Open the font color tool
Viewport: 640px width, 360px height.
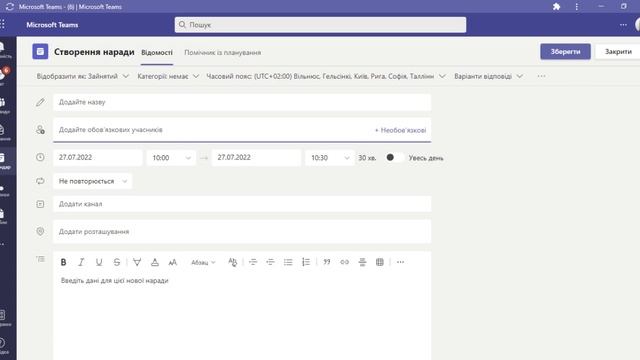pyautogui.click(x=155, y=262)
